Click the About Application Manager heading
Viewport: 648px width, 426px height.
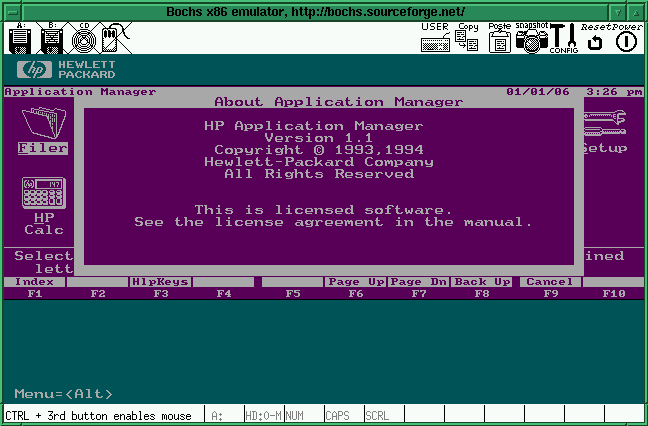[338, 102]
